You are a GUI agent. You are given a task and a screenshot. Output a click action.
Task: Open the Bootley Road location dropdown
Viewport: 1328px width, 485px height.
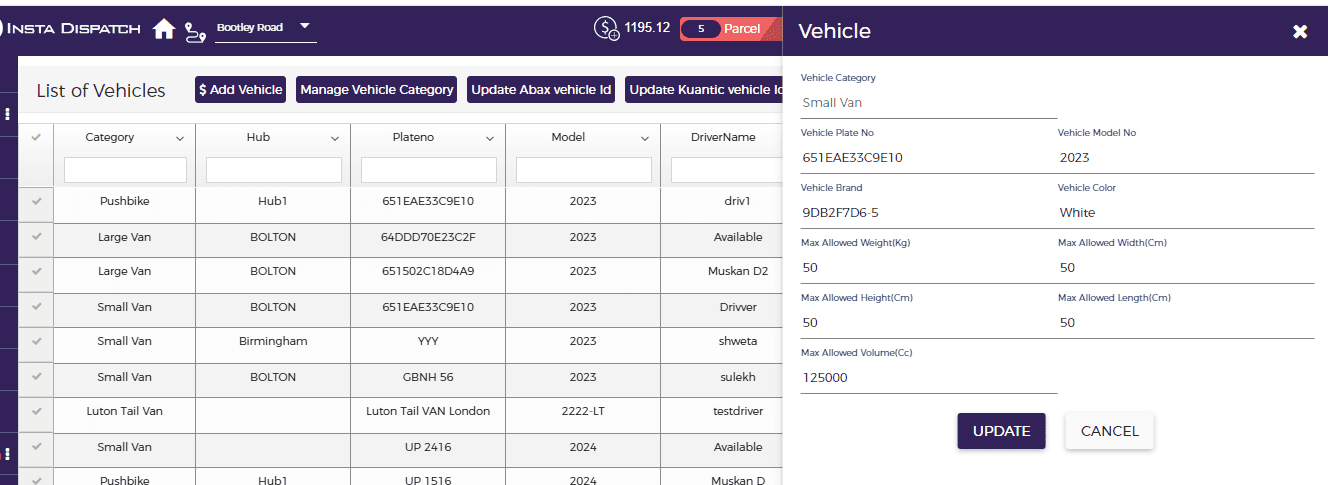265,28
